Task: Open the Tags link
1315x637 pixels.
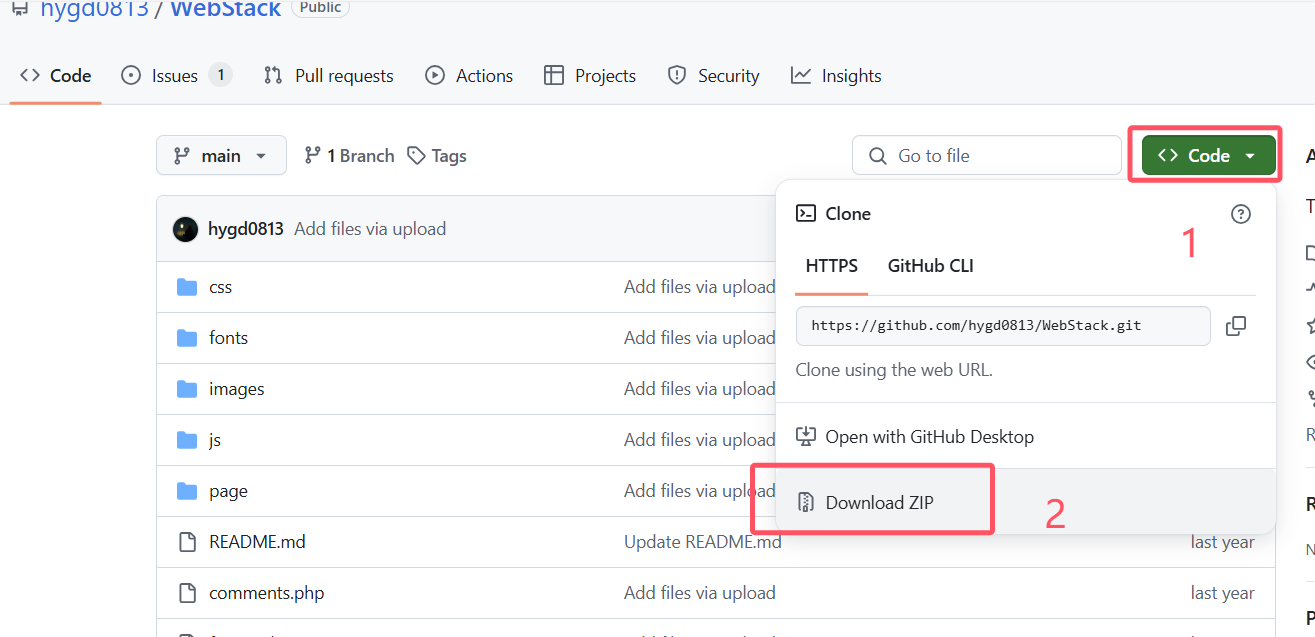Action: click(x=437, y=156)
